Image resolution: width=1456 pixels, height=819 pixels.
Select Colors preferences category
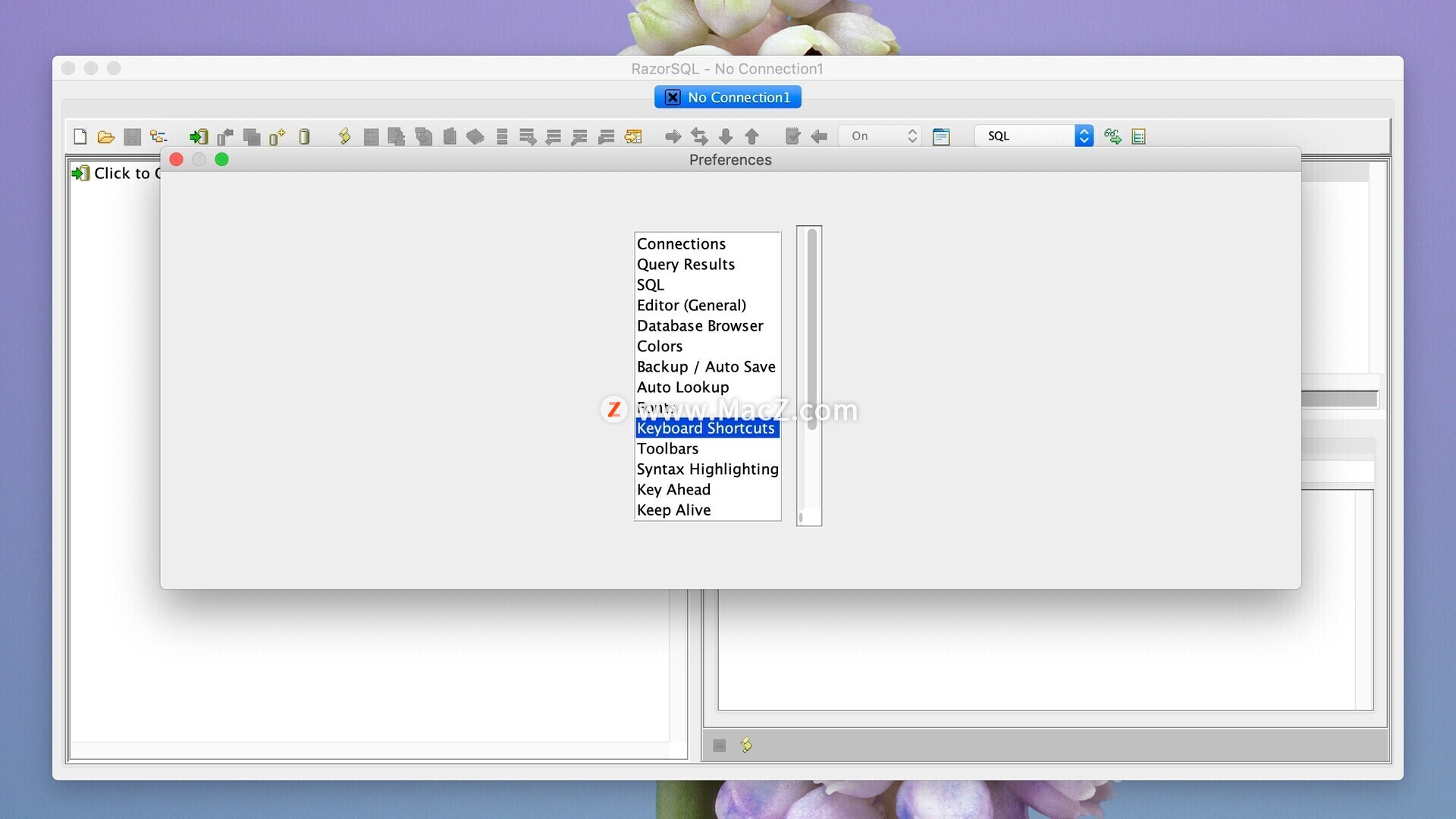click(708, 347)
